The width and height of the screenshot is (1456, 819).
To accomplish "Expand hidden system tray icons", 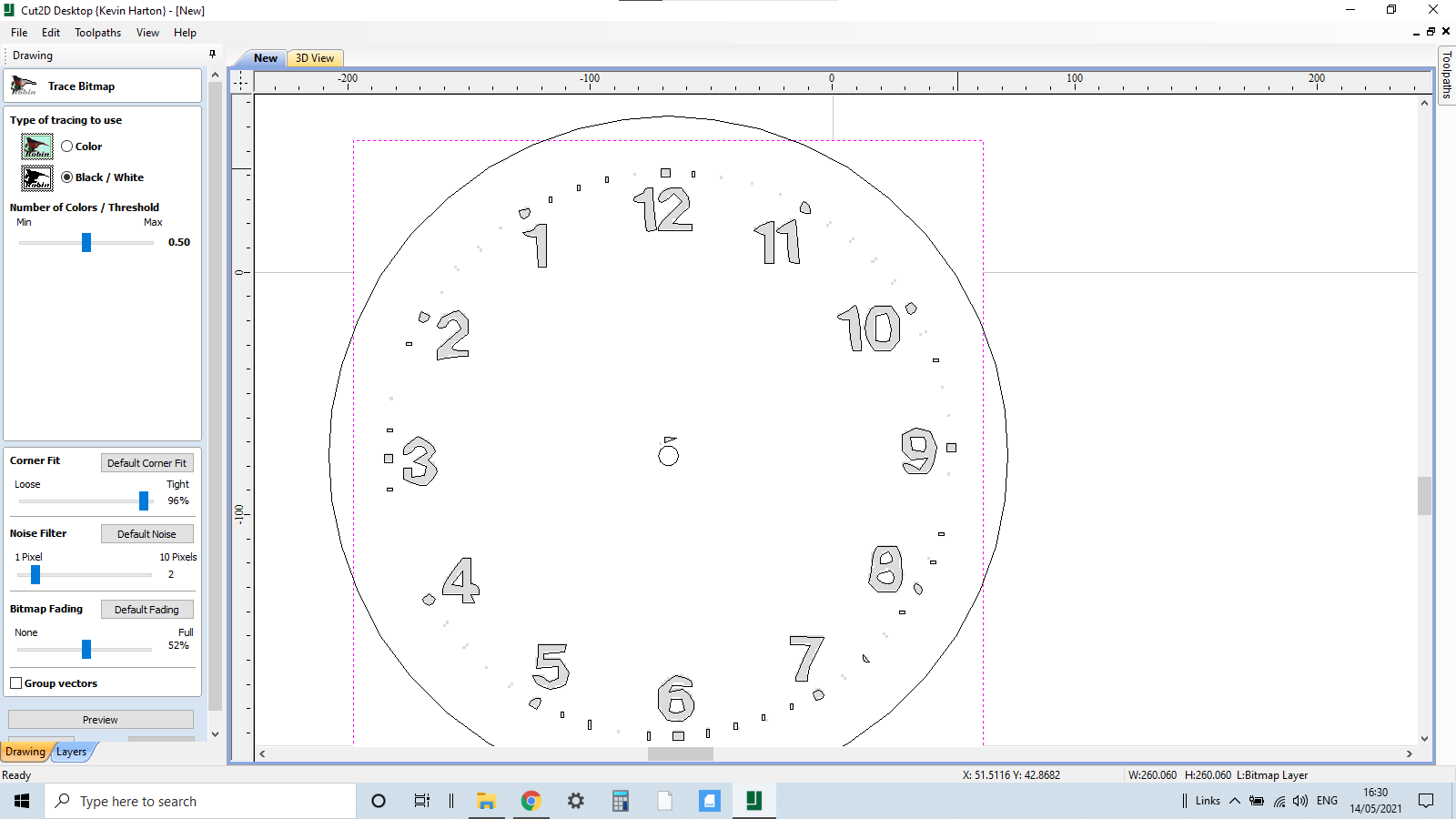I will 1234,801.
